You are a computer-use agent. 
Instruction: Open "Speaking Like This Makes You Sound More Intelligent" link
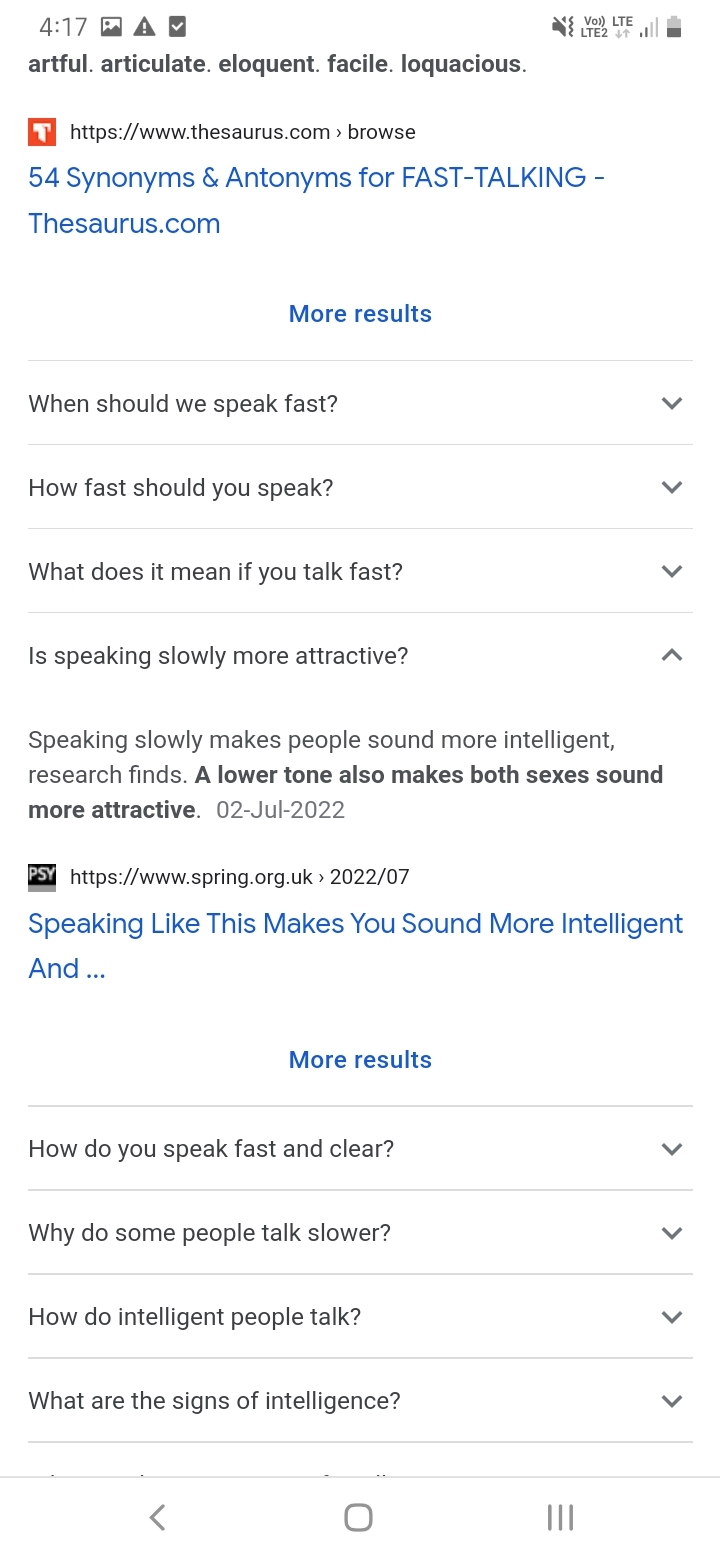tap(355, 946)
